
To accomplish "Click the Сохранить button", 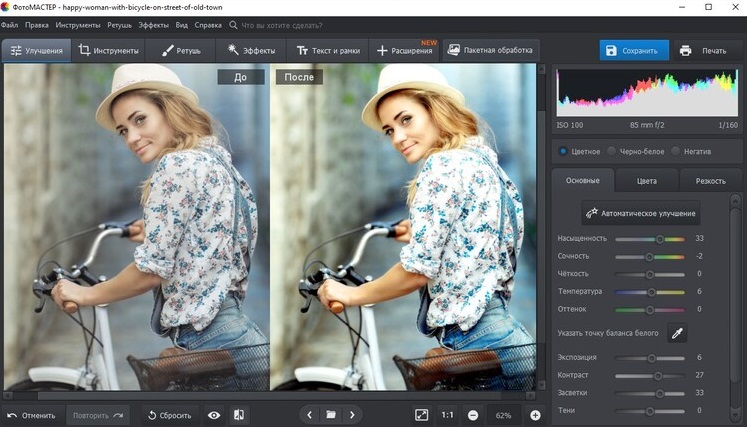I will click(634, 50).
